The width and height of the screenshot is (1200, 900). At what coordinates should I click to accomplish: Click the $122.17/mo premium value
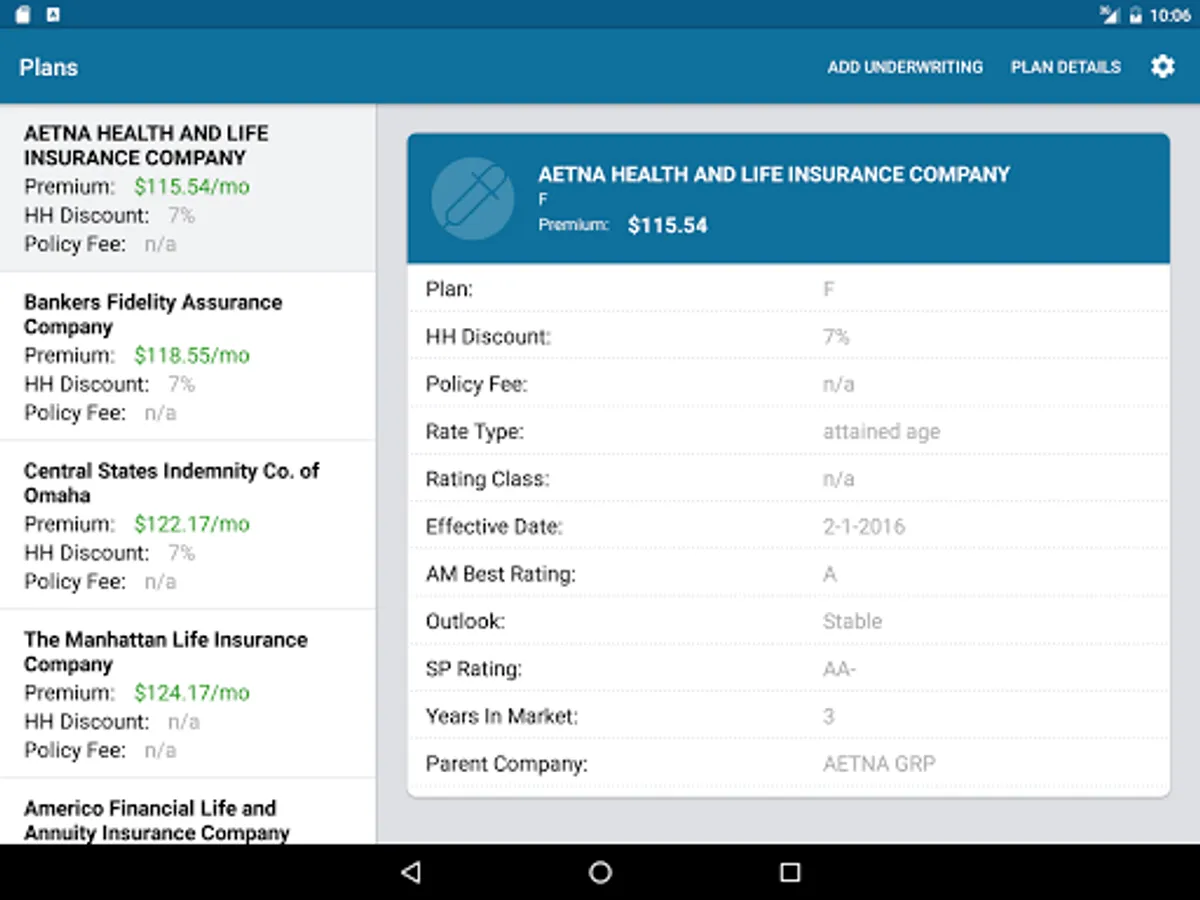tap(192, 524)
